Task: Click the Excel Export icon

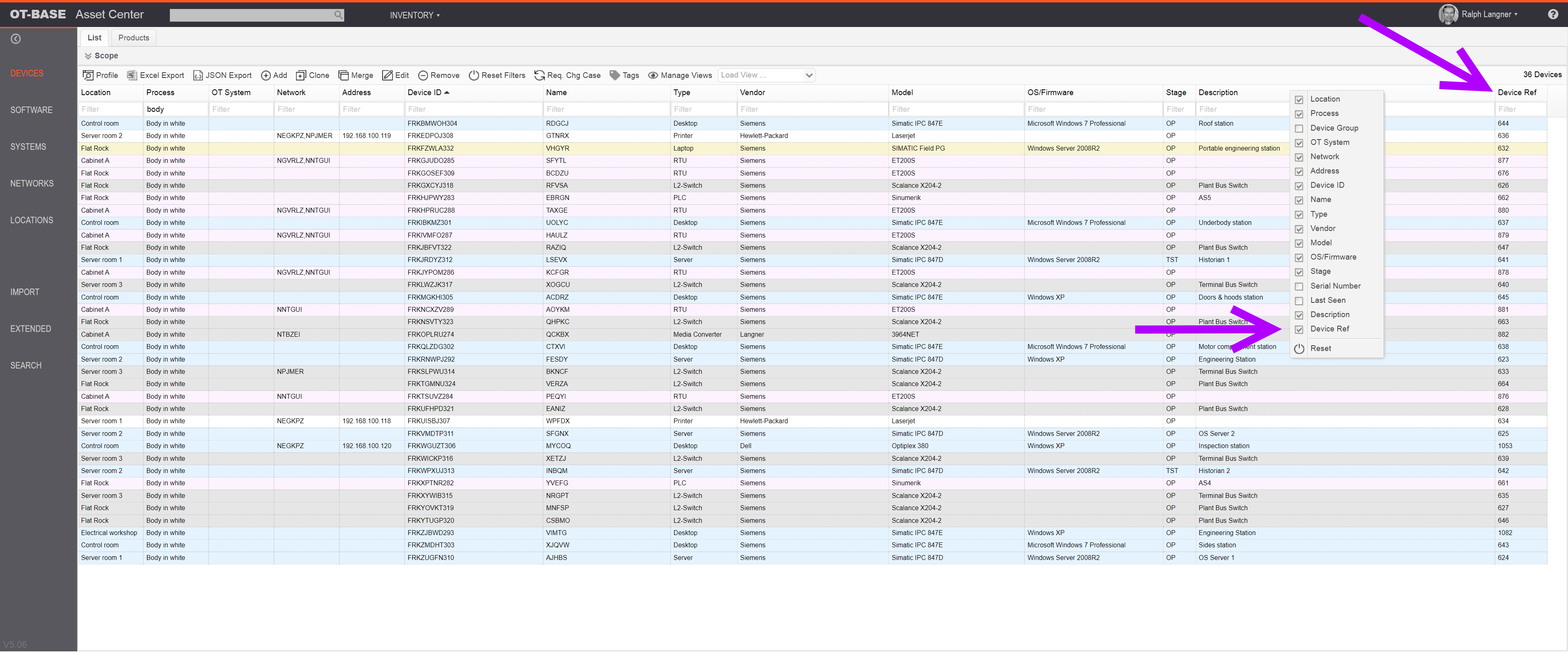Action: [x=131, y=76]
